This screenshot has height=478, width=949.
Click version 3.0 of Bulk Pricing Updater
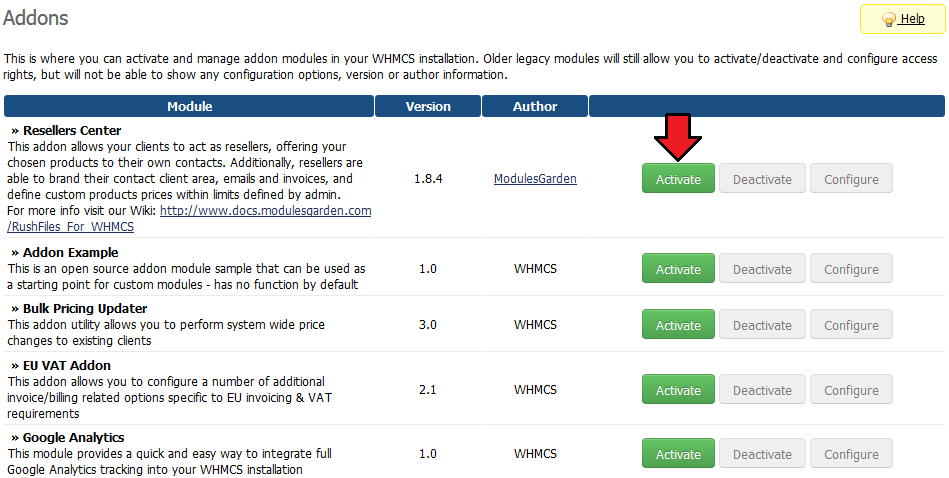[x=427, y=324]
